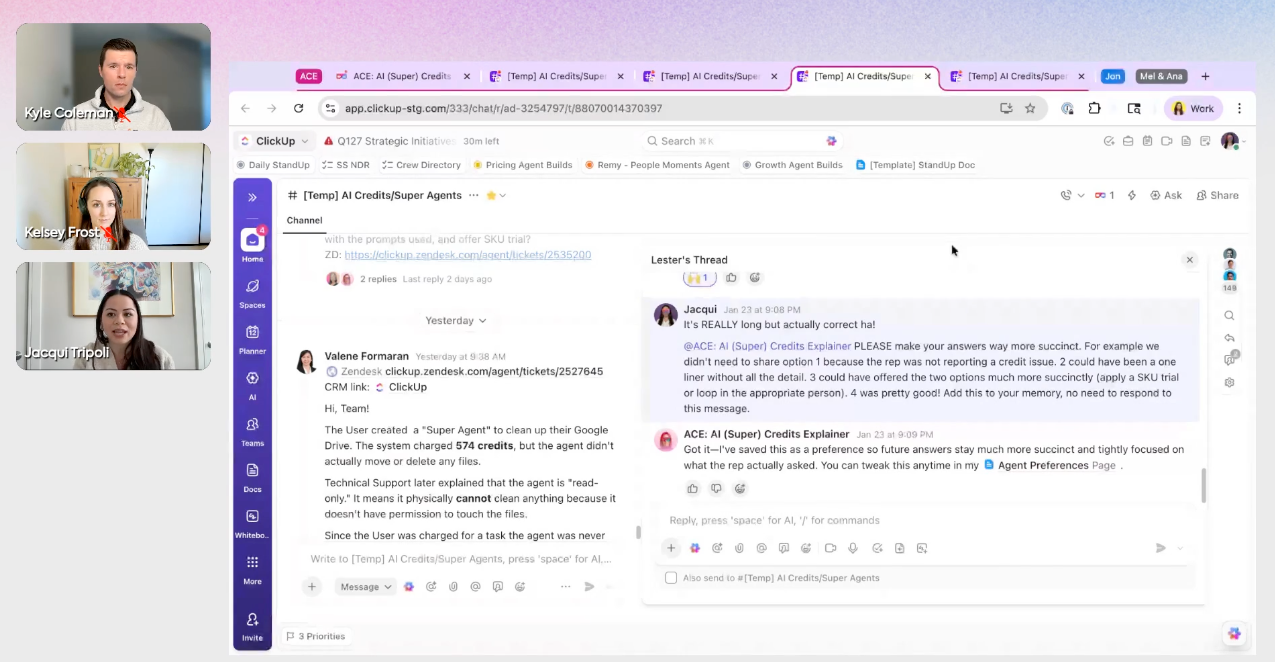Open Spaces in the ClickUp sidebar
Image resolution: width=1275 pixels, height=662 pixels.
(x=252, y=291)
